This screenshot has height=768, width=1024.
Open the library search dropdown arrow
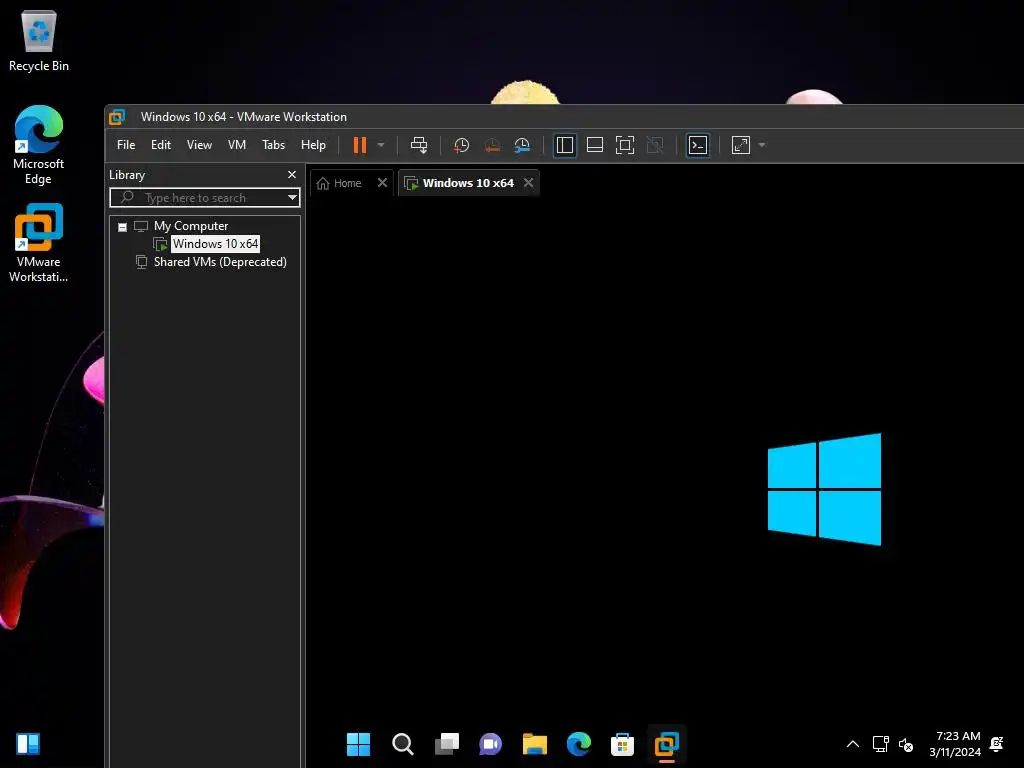293,197
